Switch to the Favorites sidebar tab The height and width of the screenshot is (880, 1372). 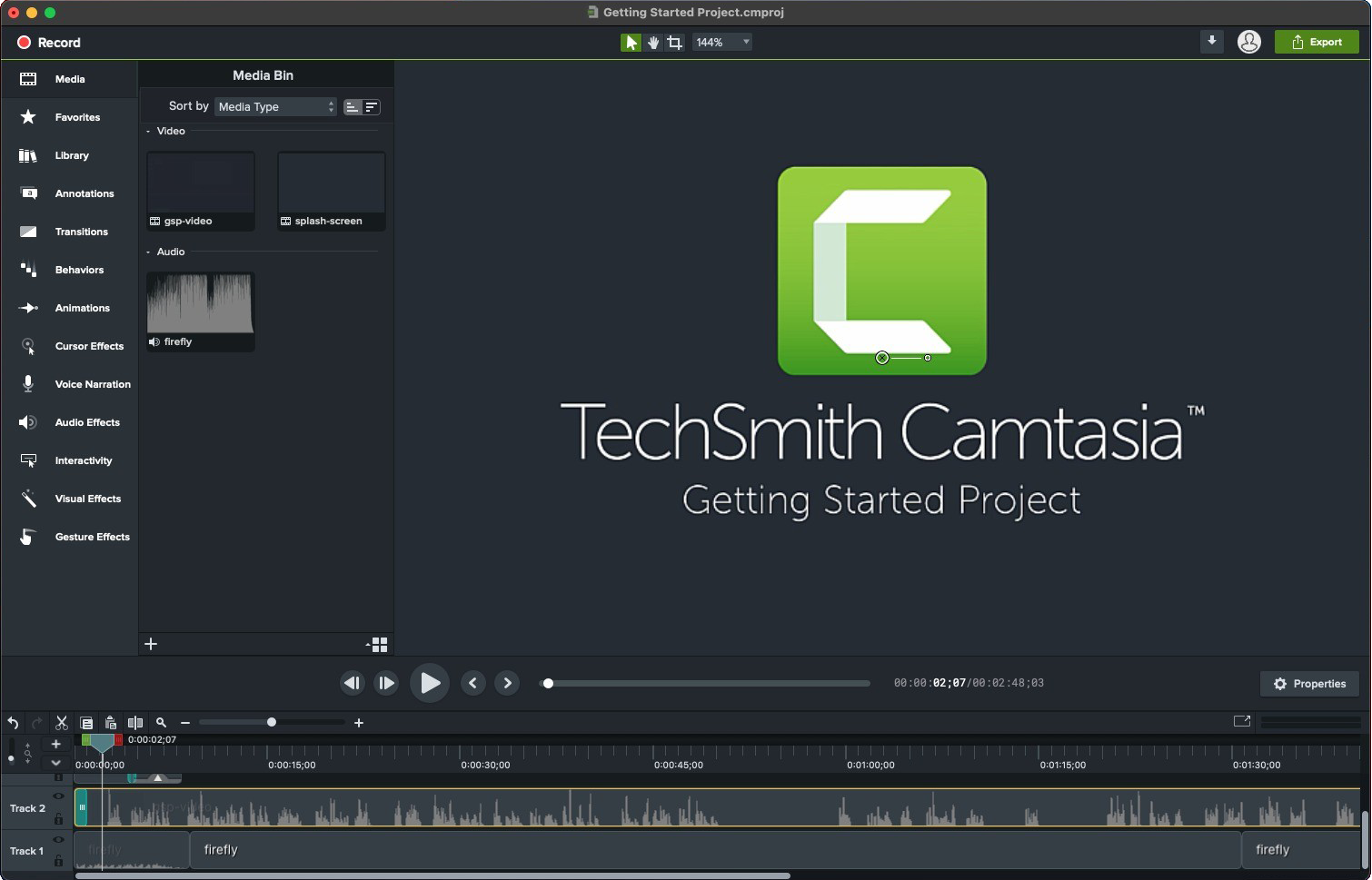(76, 117)
